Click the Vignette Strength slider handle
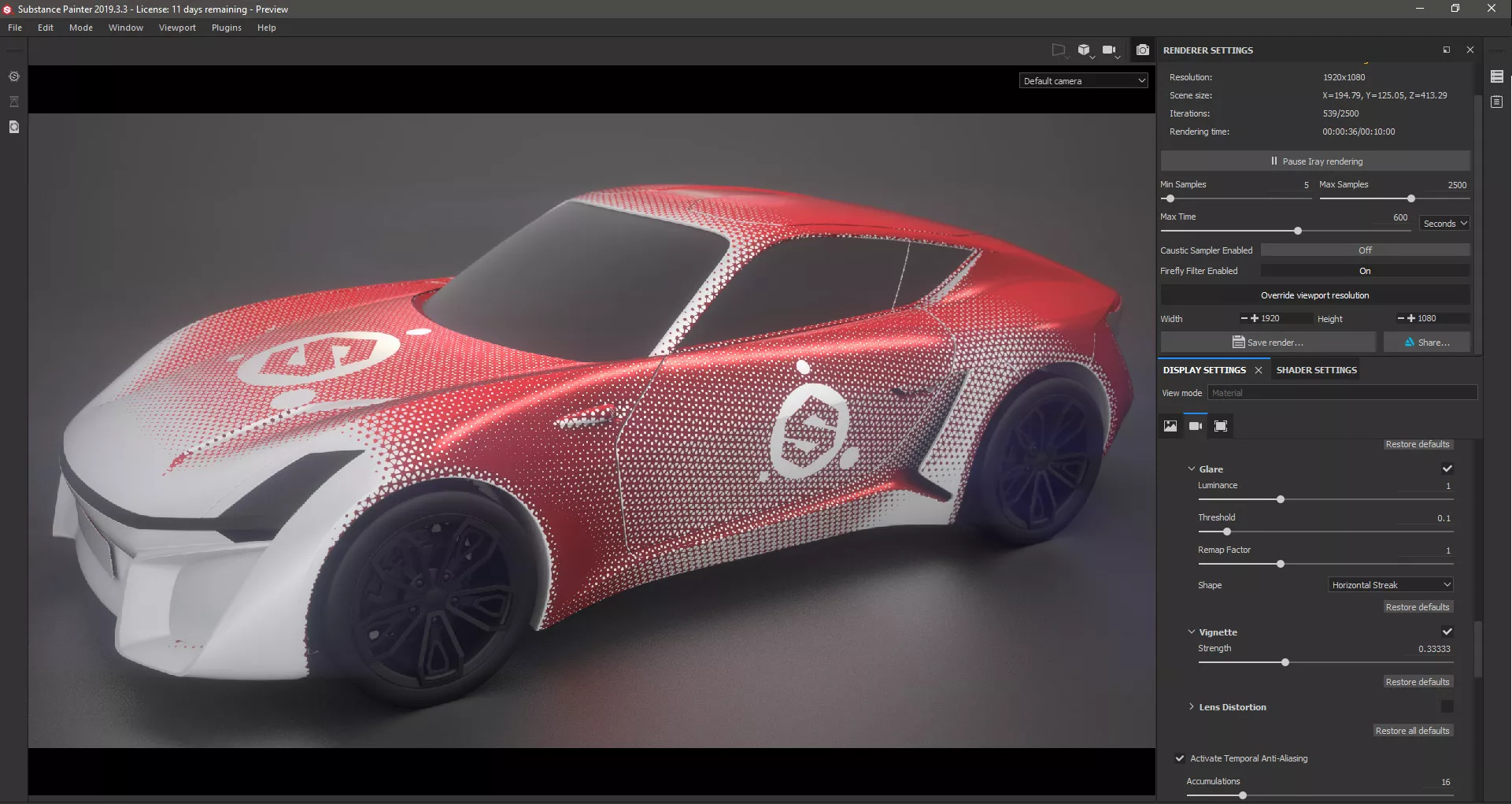1512x804 pixels. (1285, 663)
